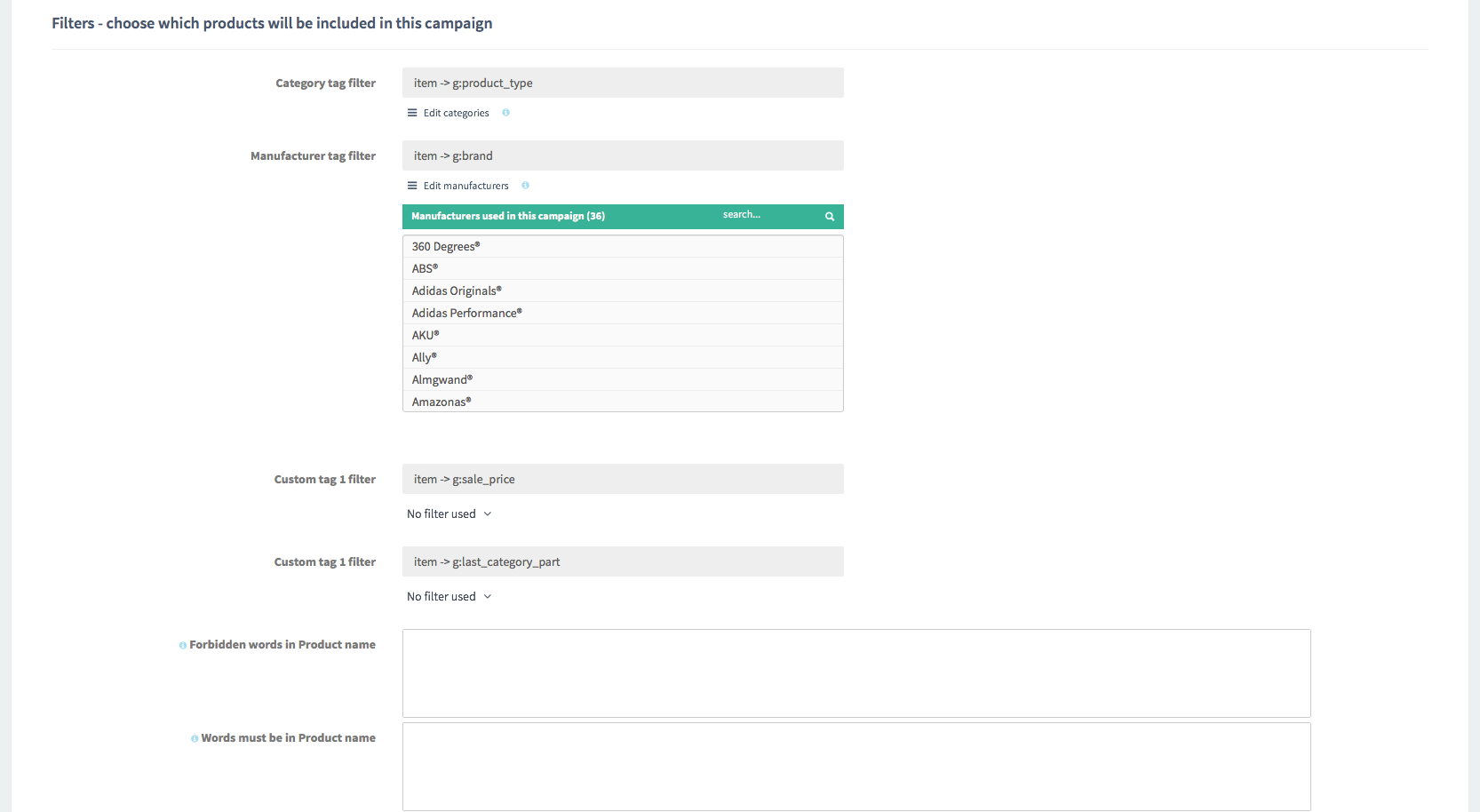Select Adidas Performance in manufacturers list
This screenshot has height=812, width=1480.
tap(466, 313)
